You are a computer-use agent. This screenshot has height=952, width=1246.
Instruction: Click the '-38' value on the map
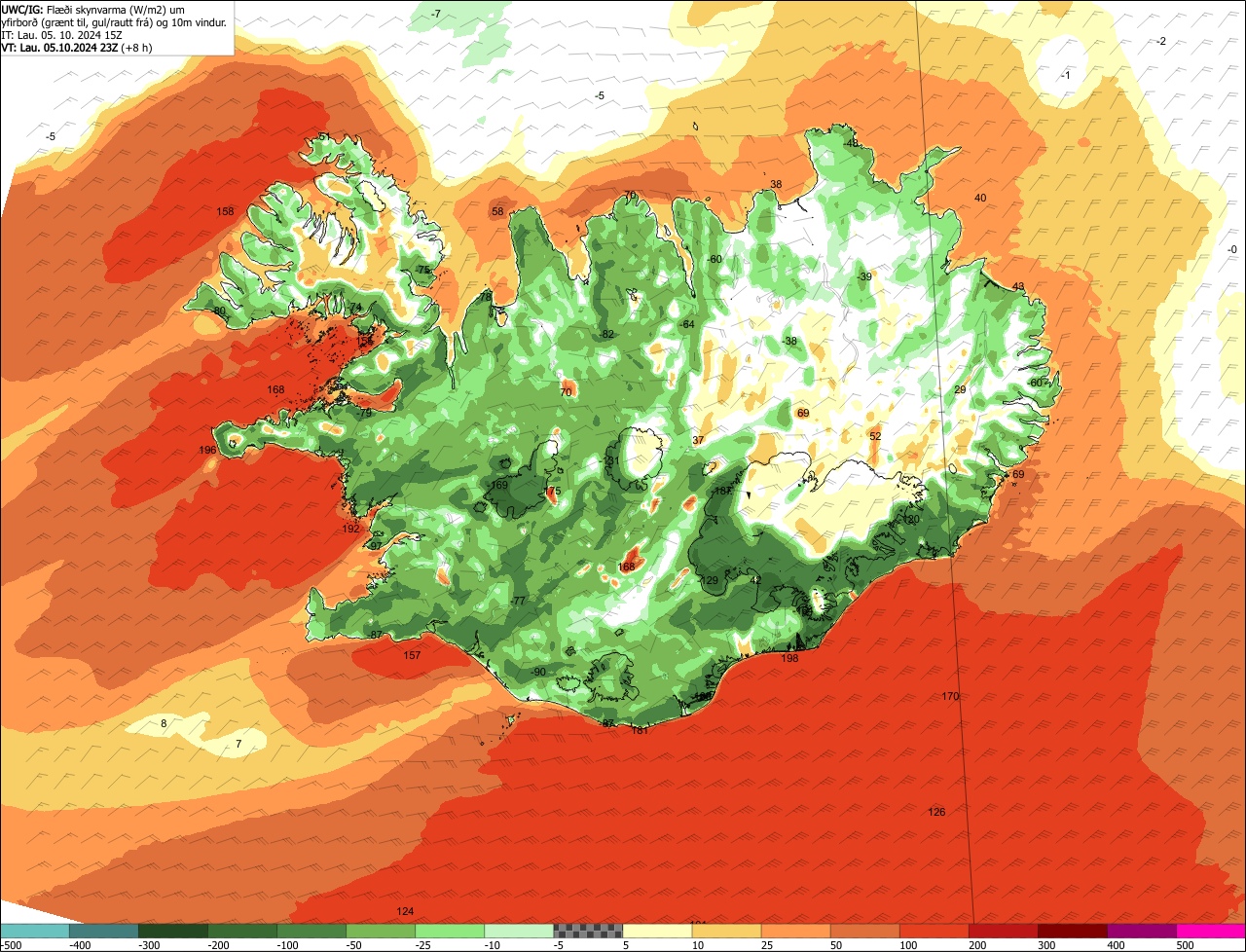click(789, 341)
